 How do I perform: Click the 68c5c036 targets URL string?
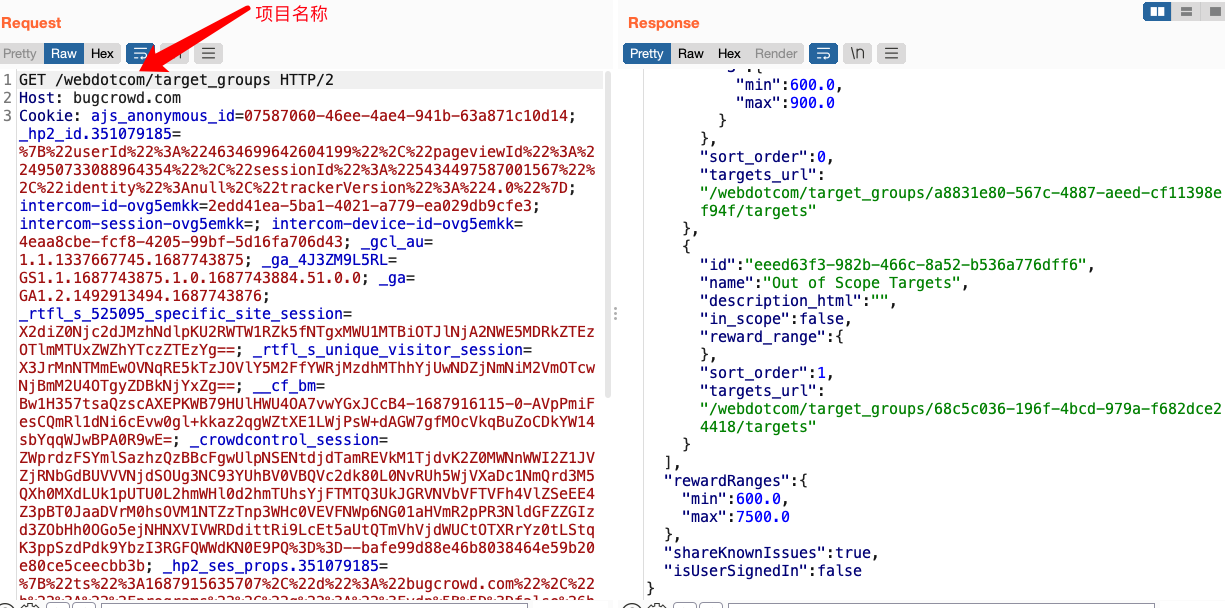(960, 417)
